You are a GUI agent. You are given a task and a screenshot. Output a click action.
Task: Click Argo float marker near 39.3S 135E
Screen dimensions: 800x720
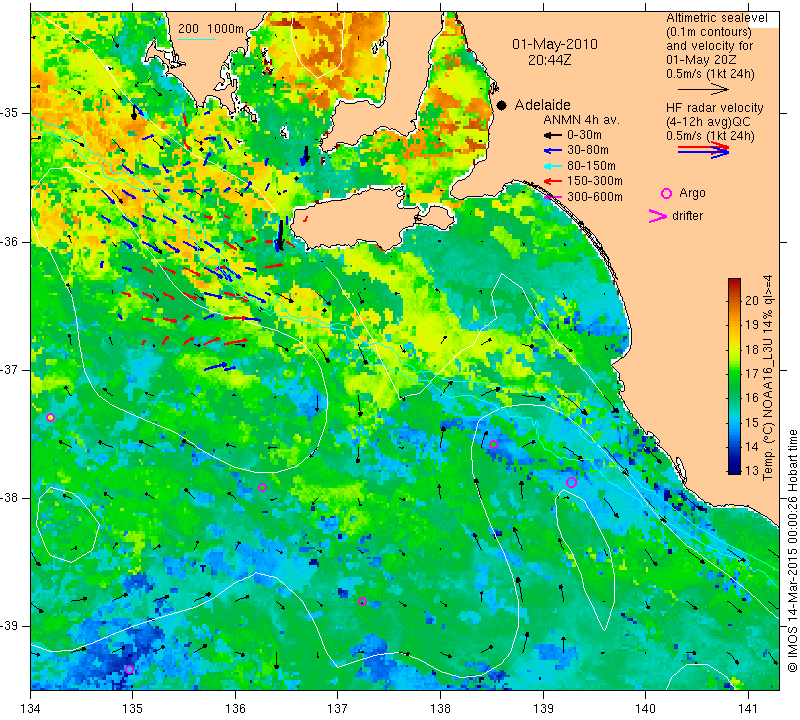(129, 669)
